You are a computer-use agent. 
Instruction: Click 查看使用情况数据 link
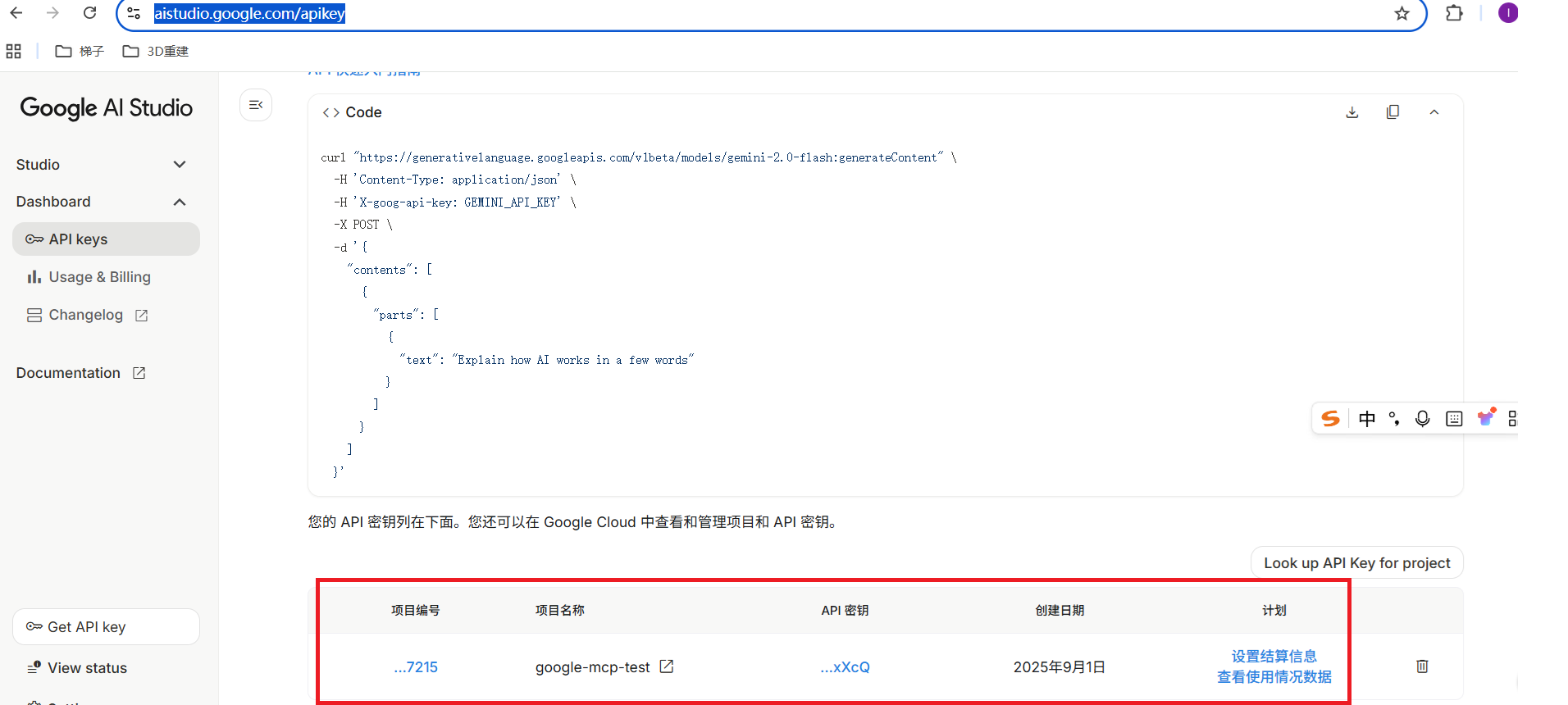tap(1274, 677)
